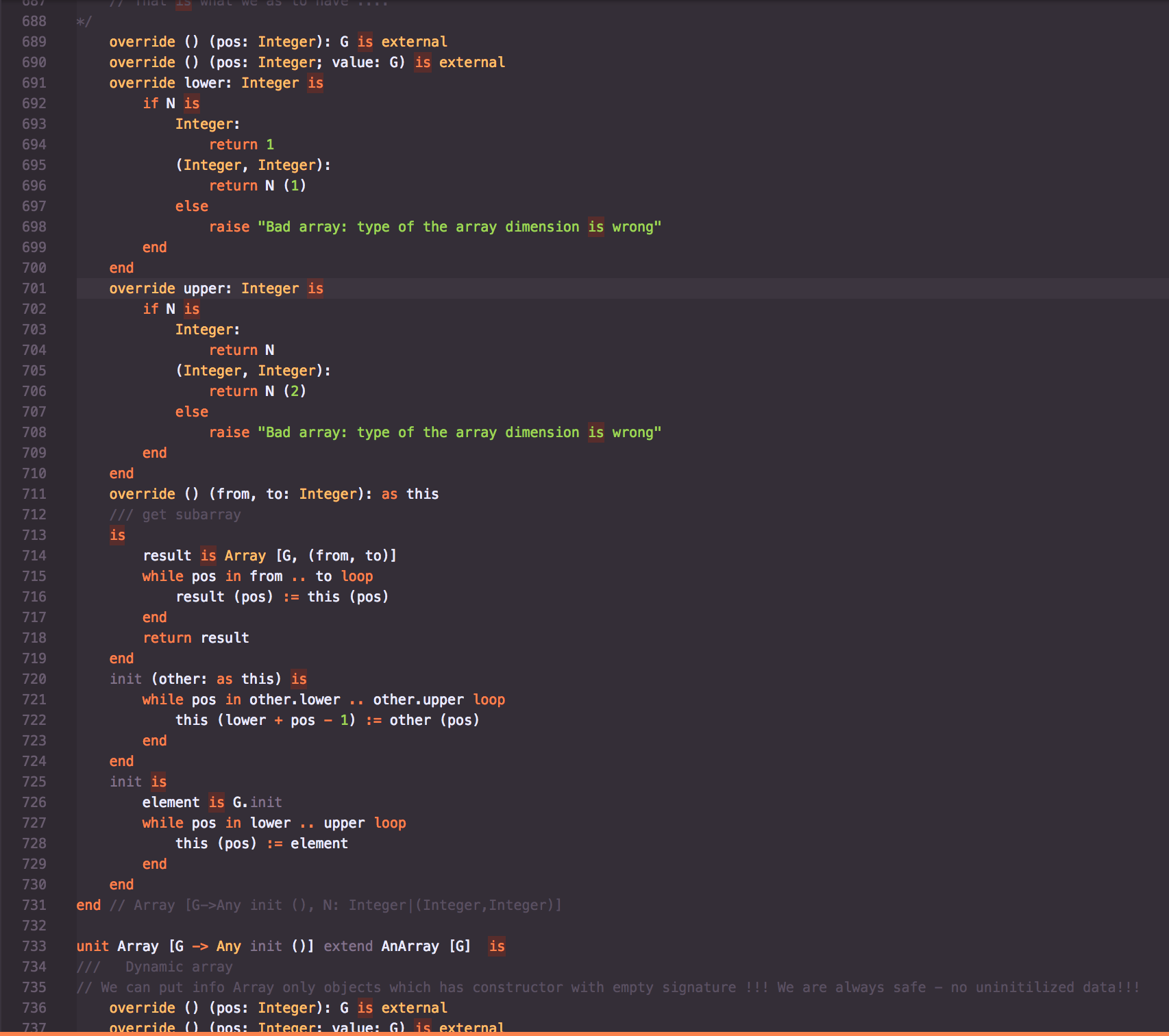Click the 'end // Array [G->Any init' comment line

319,905
